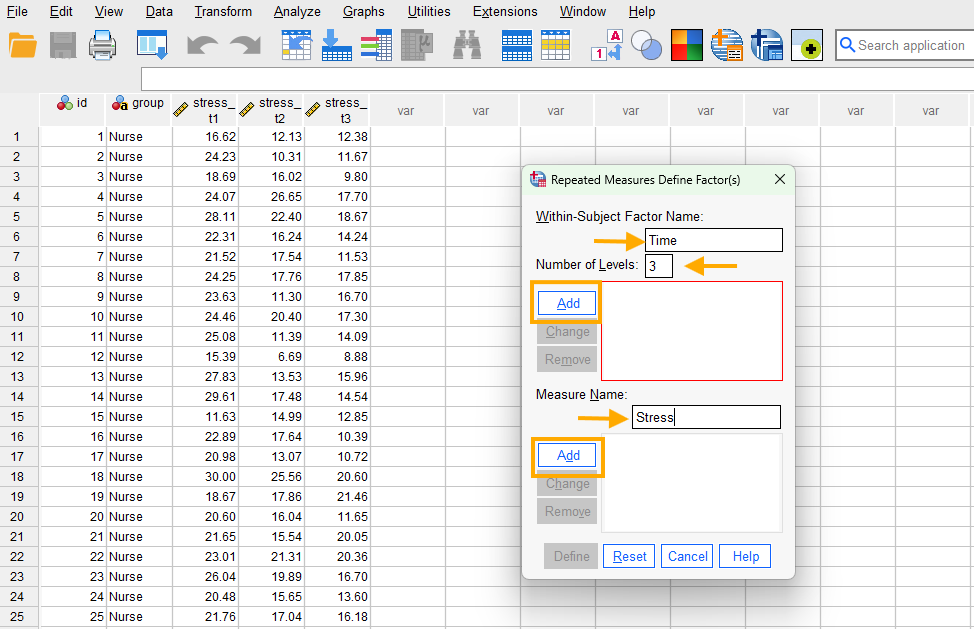Screen dimensions: 974x629
Task: Open the Data menu
Action: [x=159, y=11]
